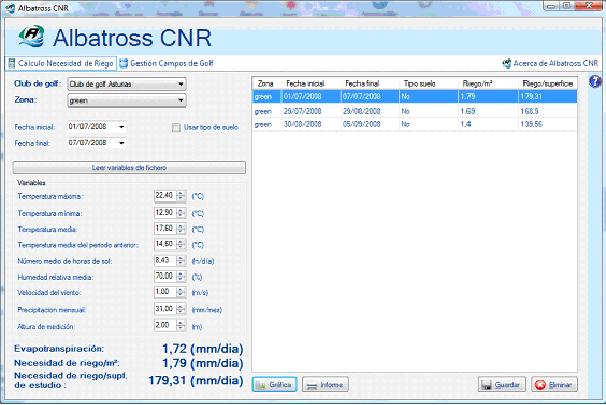The width and height of the screenshot is (606, 405).
Task: Sort by the Riego/m² column header
Action: 488,83
